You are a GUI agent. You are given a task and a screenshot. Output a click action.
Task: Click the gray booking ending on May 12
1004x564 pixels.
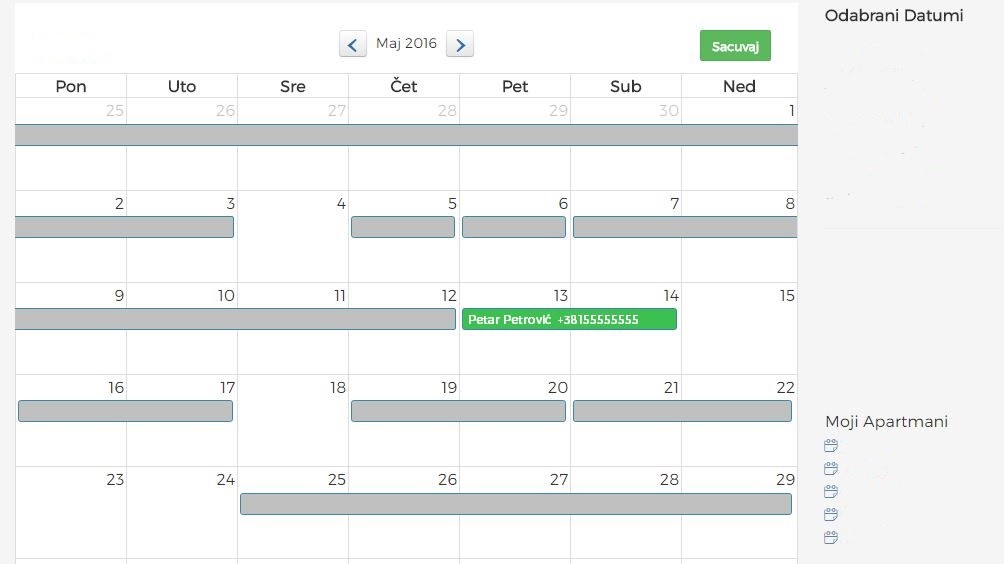pyautogui.click(x=235, y=319)
